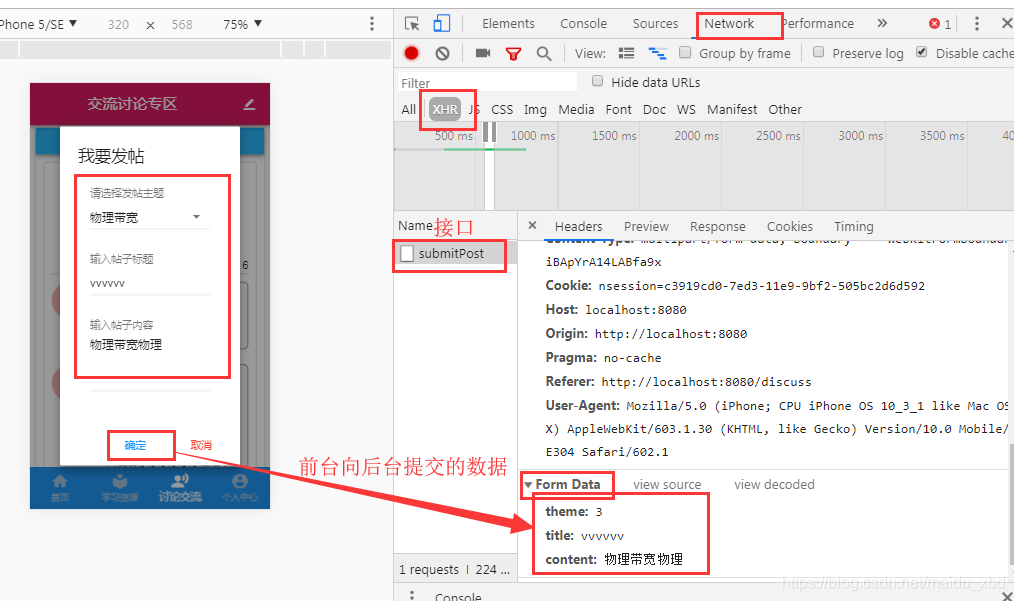Click the red record network log button

click(x=411, y=53)
